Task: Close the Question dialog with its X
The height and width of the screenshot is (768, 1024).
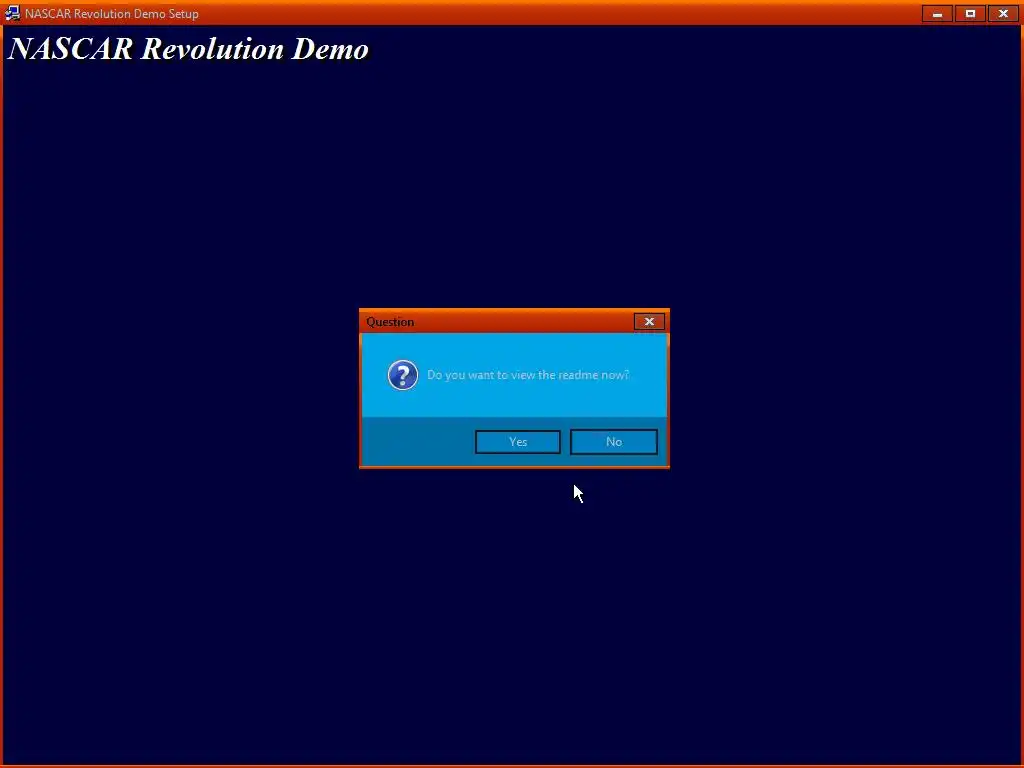Action: (648, 321)
